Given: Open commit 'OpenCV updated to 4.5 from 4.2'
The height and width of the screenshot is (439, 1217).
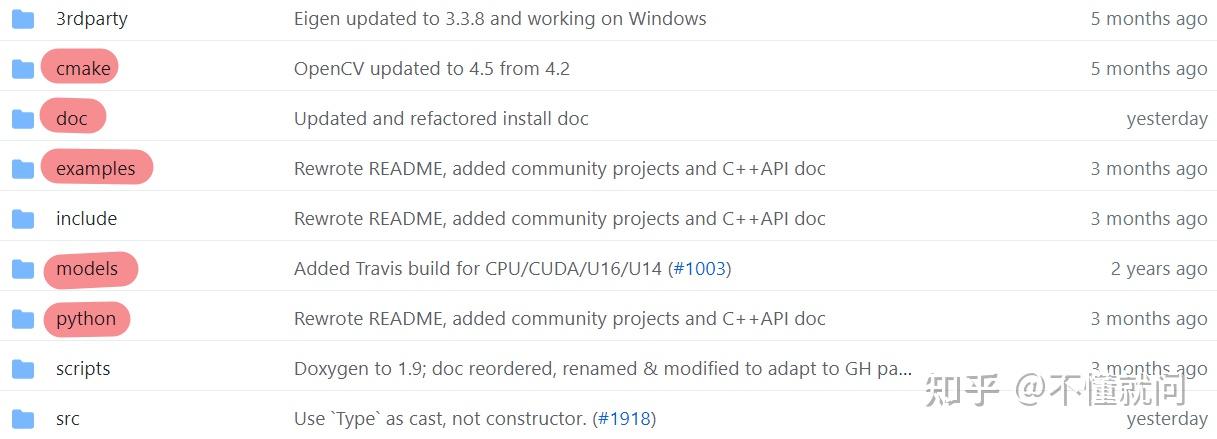Looking at the screenshot, I should pos(431,69).
